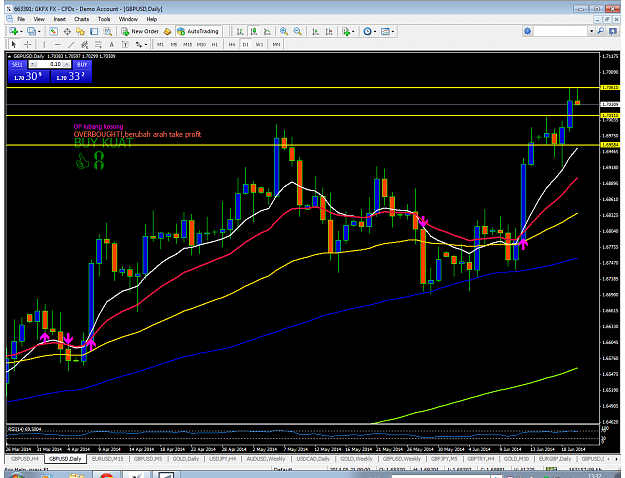Click the blue SELL one-click button
Viewport: 625px width, 478px height.
[18, 64]
